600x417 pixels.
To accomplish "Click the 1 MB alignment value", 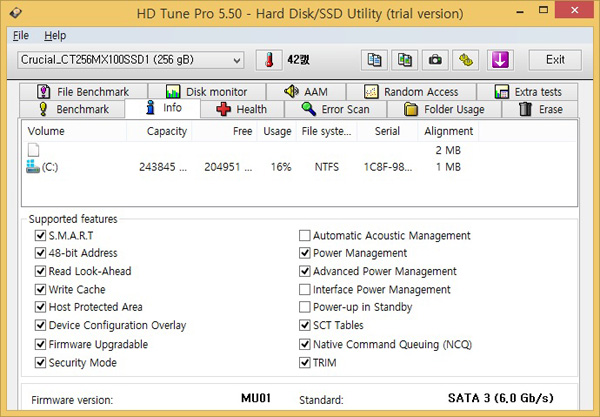I will click(x=448, y=167).
